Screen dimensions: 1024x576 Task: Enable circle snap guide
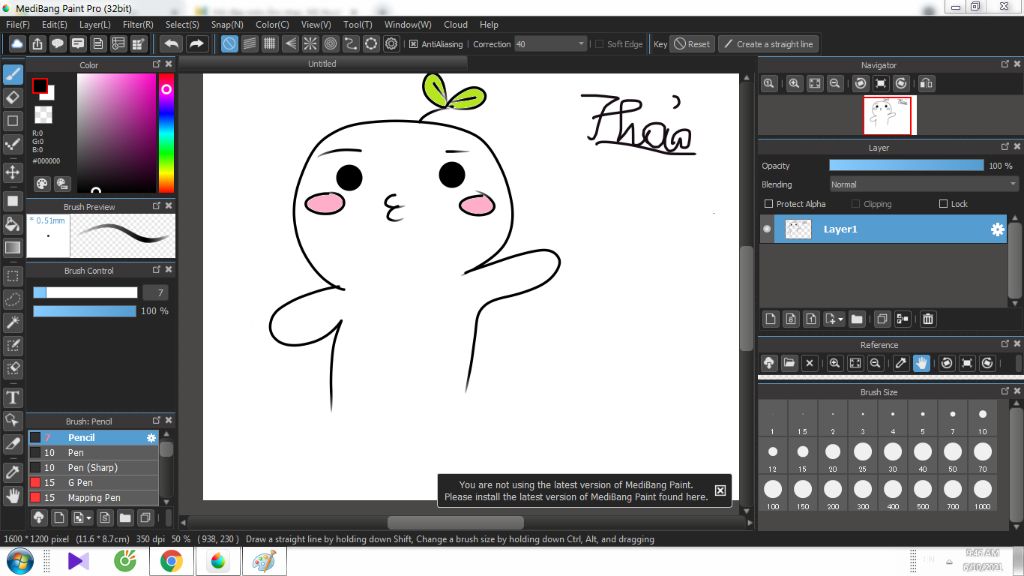coord(330,44)
